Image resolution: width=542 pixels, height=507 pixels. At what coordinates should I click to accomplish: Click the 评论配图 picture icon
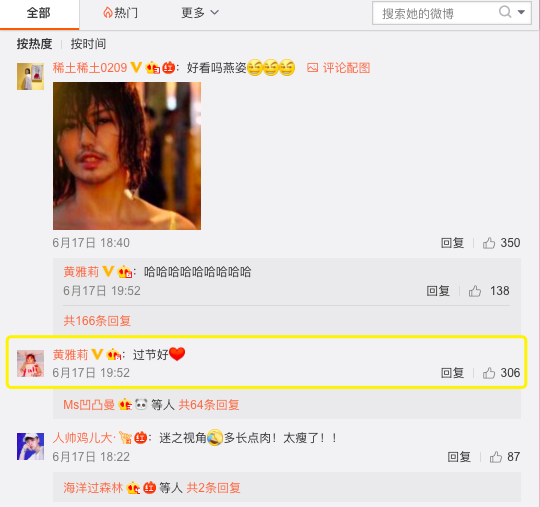(x=312, y=68)
